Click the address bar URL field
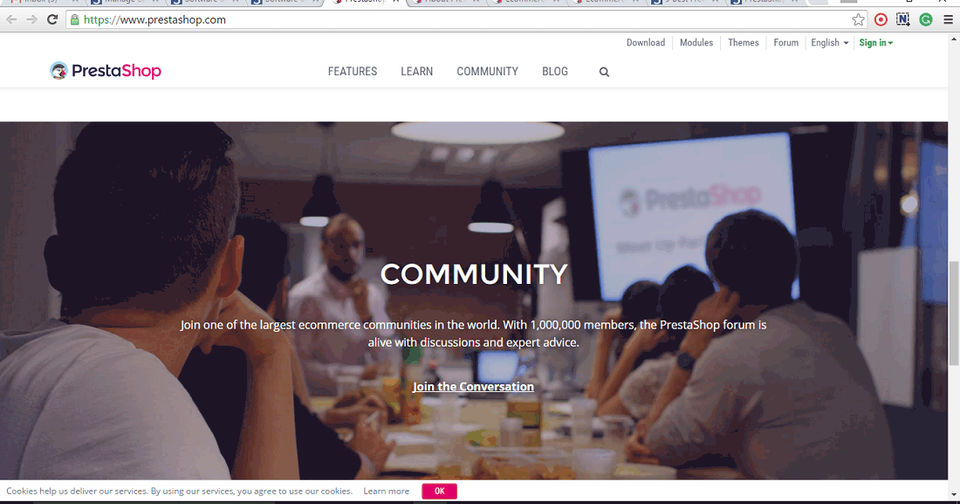960x504 pixels. 459,20
